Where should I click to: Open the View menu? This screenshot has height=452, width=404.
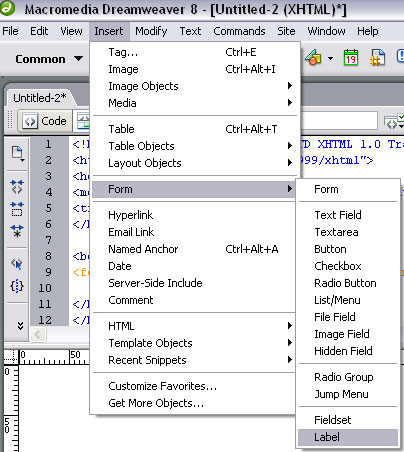[x=71, y=31]
